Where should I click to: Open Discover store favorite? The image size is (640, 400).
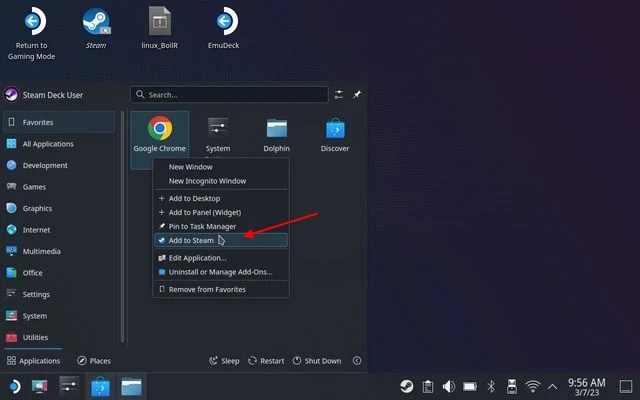(335, 136)
